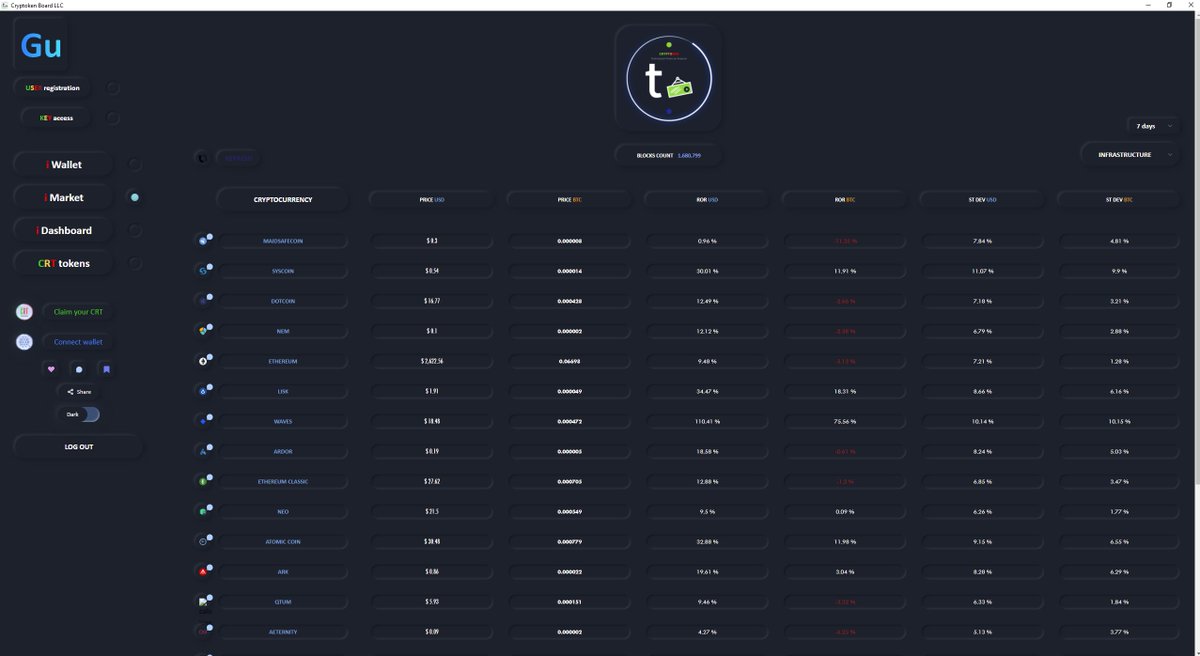Image resolution: width=1200 pixels, height=656 pixels.
Task: Click the NEO coin icon
Action: click(204, 511)
